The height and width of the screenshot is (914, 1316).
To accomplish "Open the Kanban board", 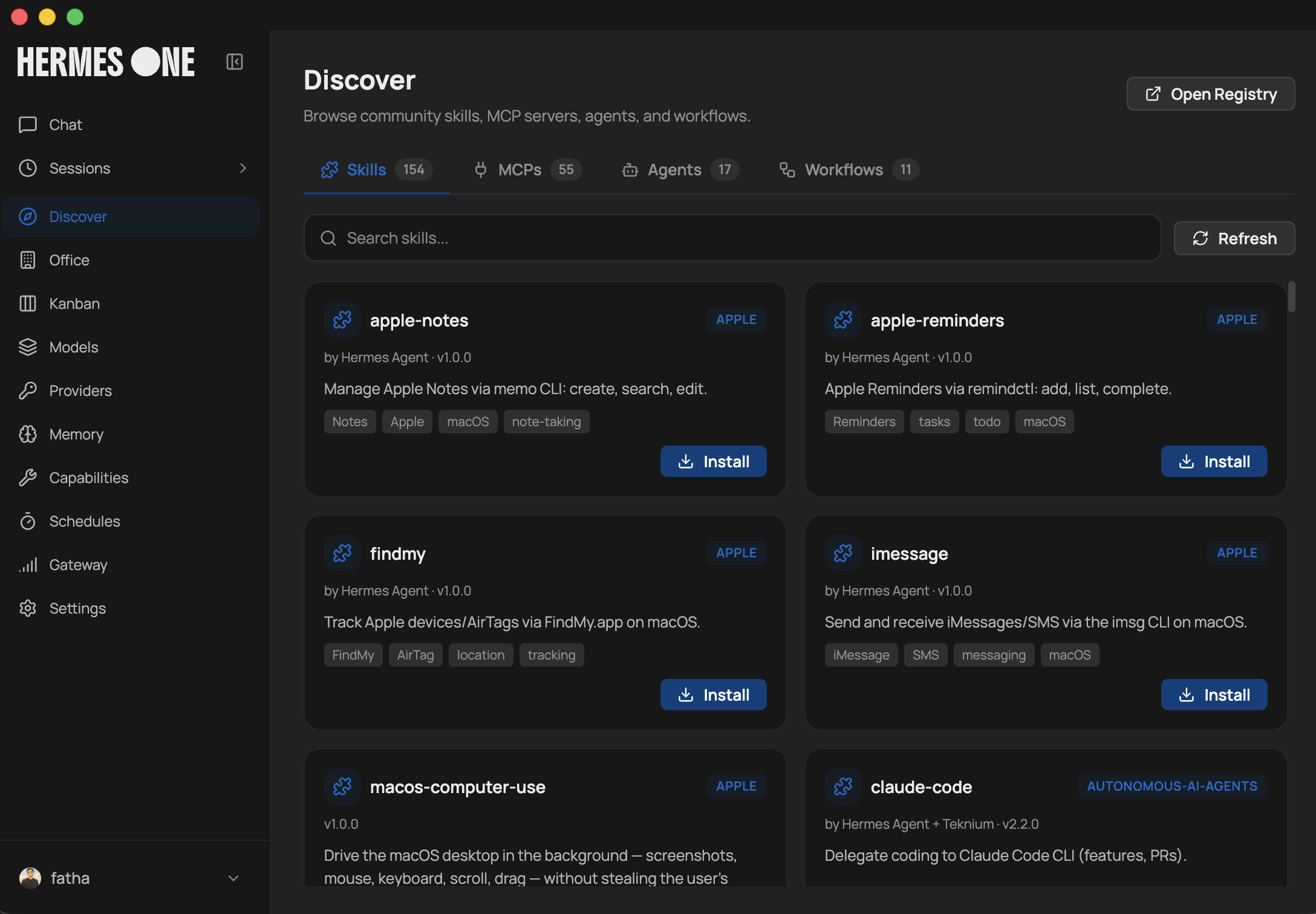I will point(131,303).
